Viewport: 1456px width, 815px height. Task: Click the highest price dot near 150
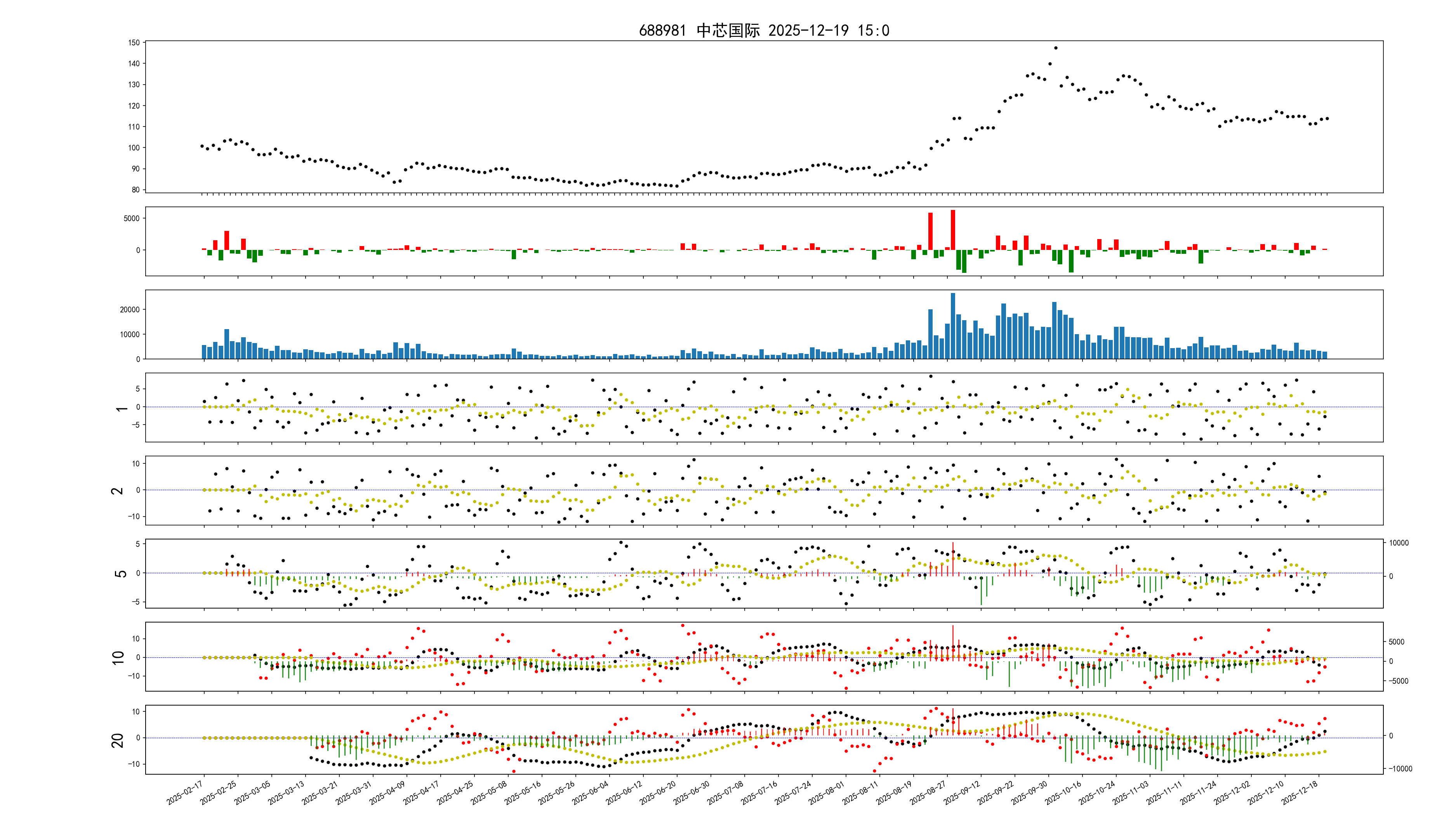click(x=1056, y=48)
